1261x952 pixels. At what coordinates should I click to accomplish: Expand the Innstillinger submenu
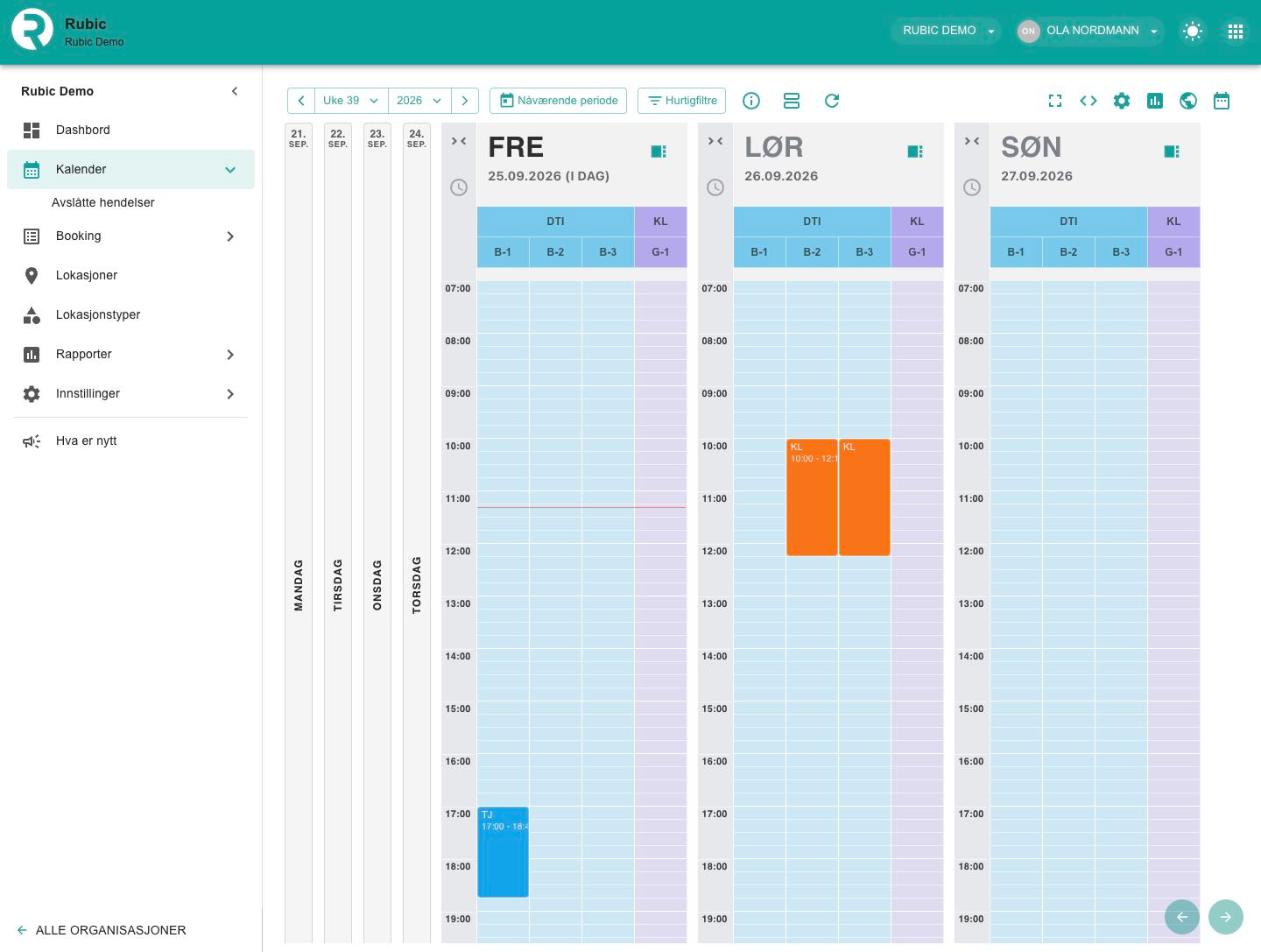[x=230, y=394]
